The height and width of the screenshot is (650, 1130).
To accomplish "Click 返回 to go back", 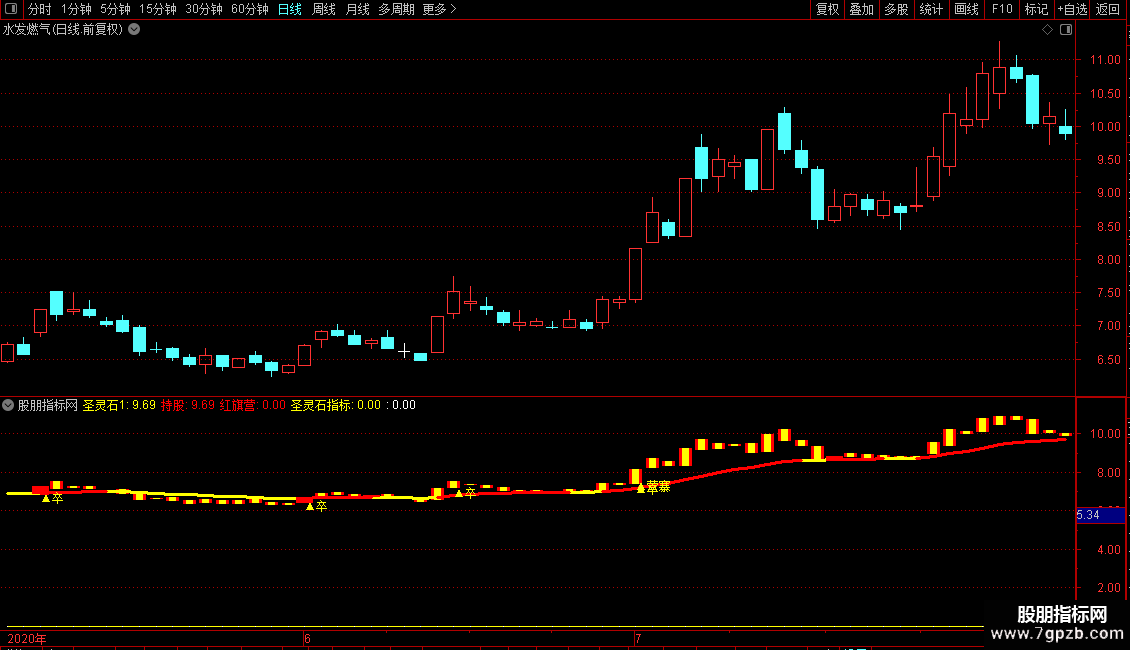I will click(x=1108, y=9).
